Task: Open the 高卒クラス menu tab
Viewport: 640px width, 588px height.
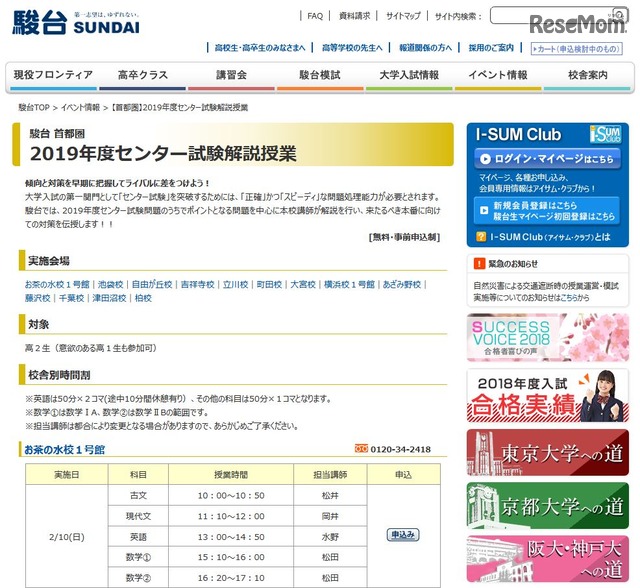Action: tap(142, 75)
